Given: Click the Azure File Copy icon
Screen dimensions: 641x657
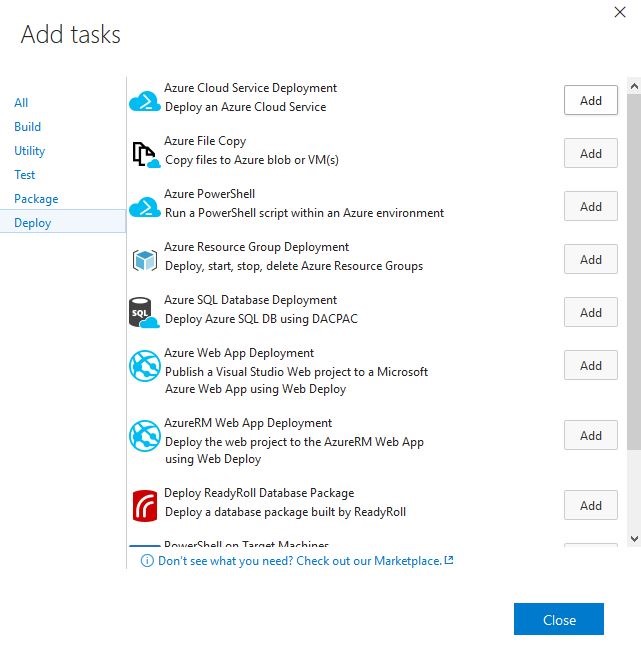Looking at the screenshot, I should 145,154.
